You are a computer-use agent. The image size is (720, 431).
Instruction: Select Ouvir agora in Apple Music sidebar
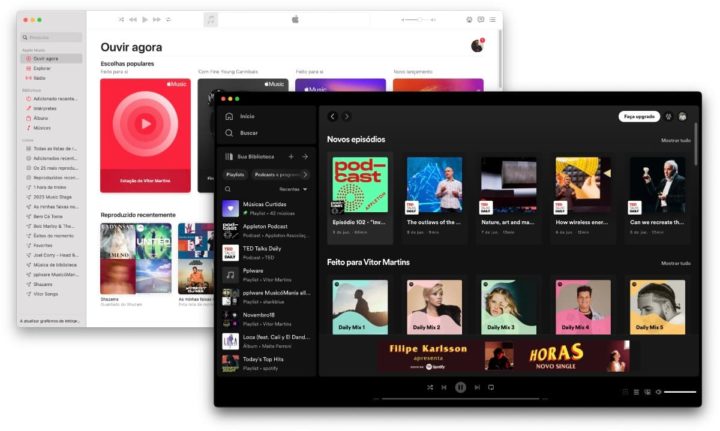tap(51, 59)
